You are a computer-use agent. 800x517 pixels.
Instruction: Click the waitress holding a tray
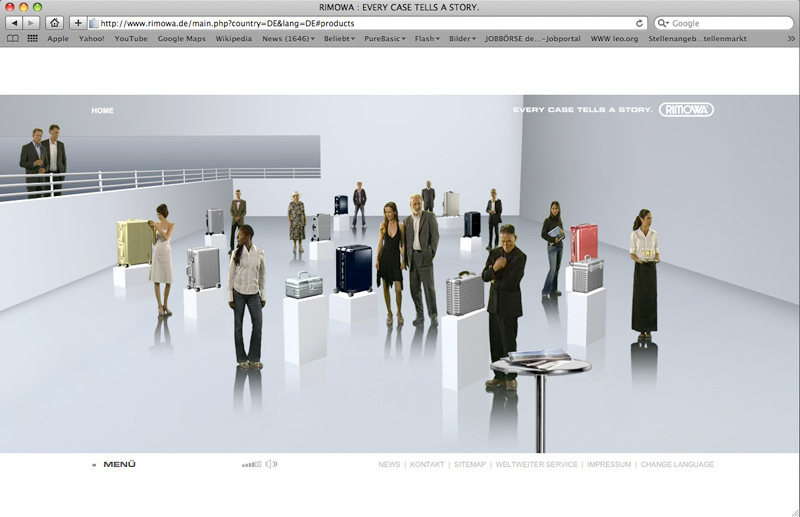tap(644, 275)
